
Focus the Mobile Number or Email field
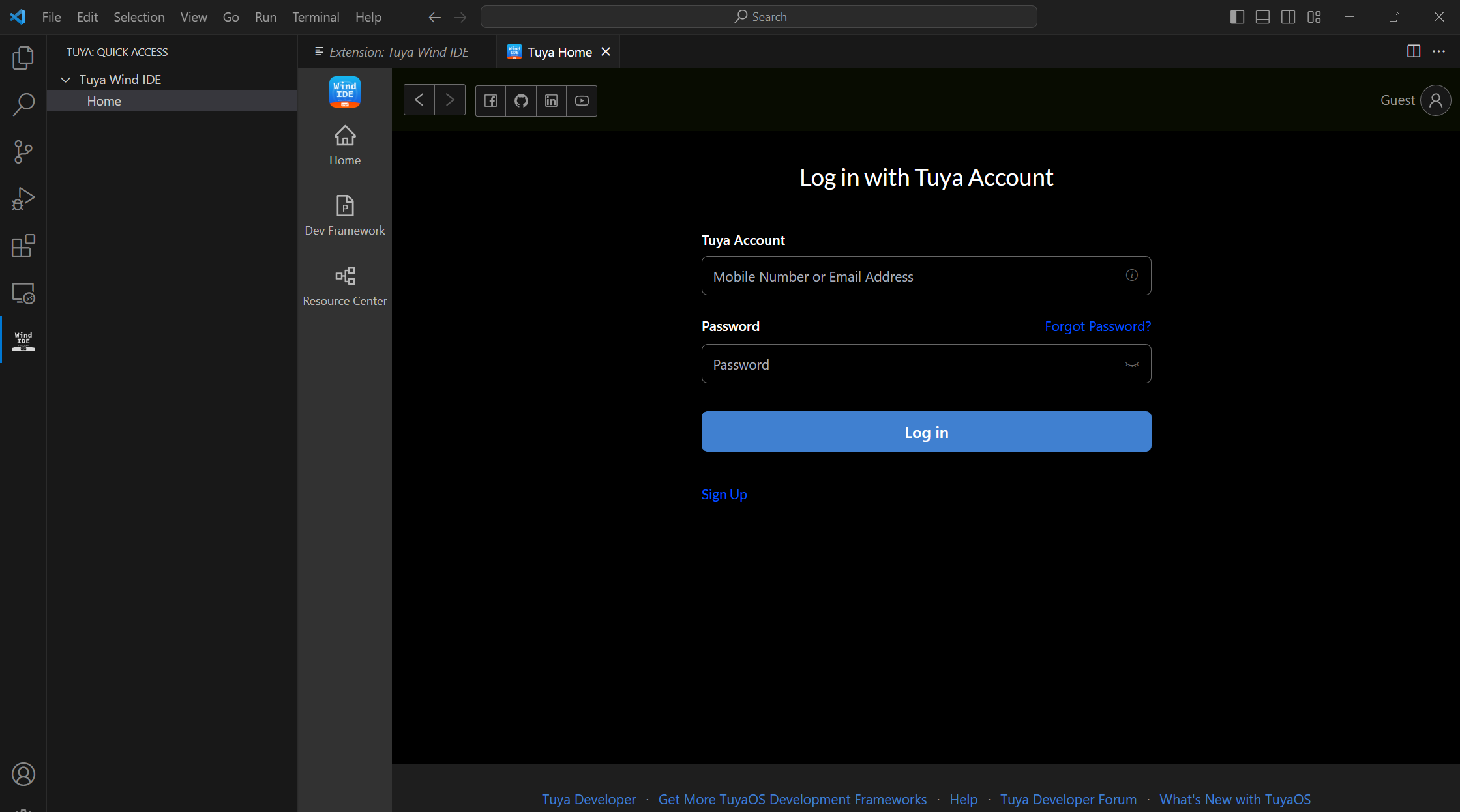926,276
